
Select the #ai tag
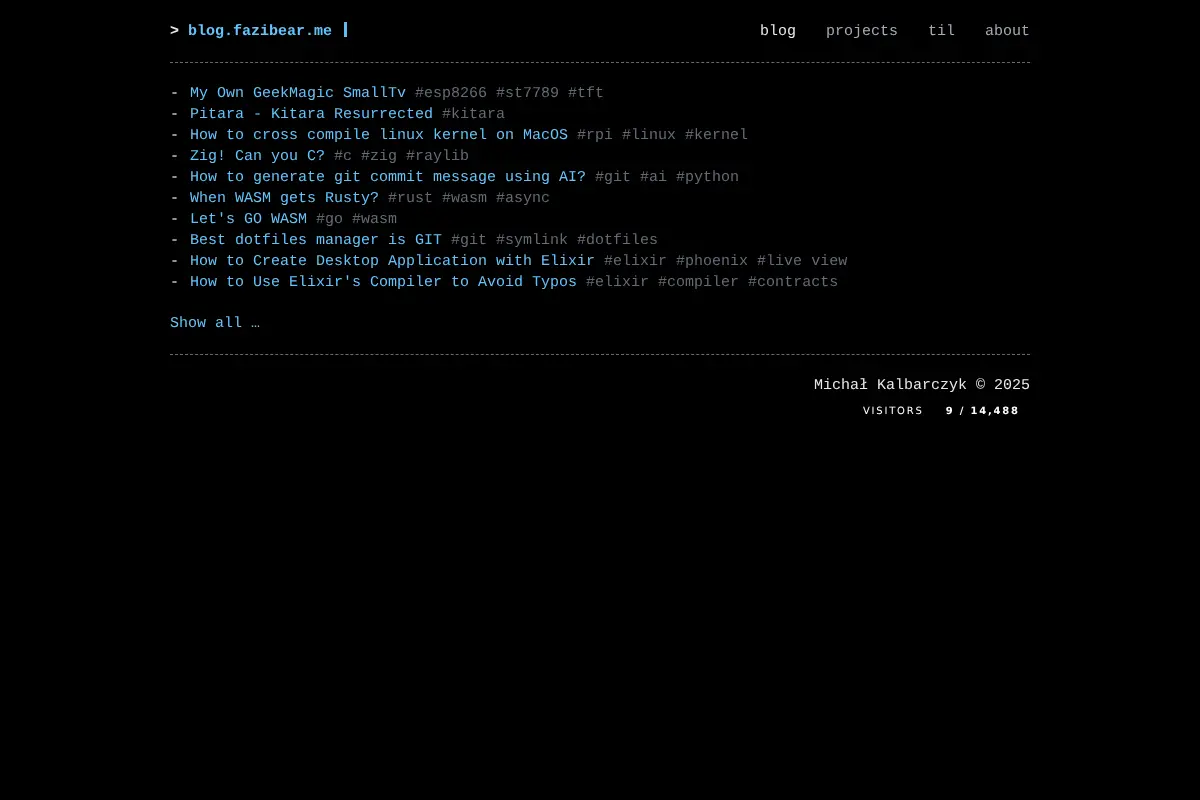[x=653, y=177]
